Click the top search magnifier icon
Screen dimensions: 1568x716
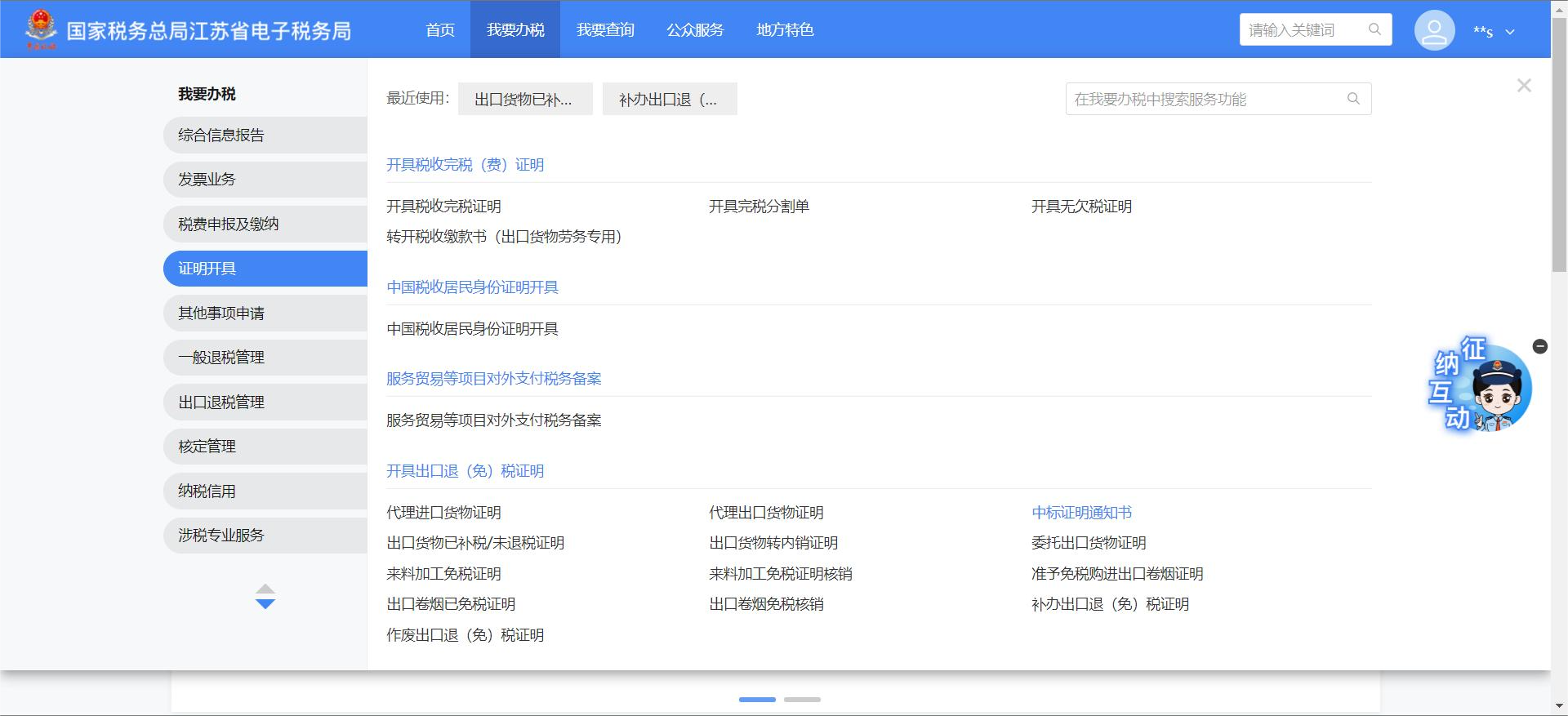pos(1374,29)
